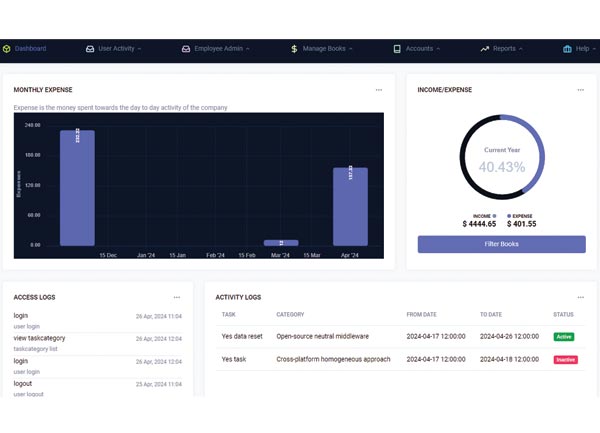600x433 pixels.
Task: Click the Dashboard cube icon
Action: tap(7, 48)
